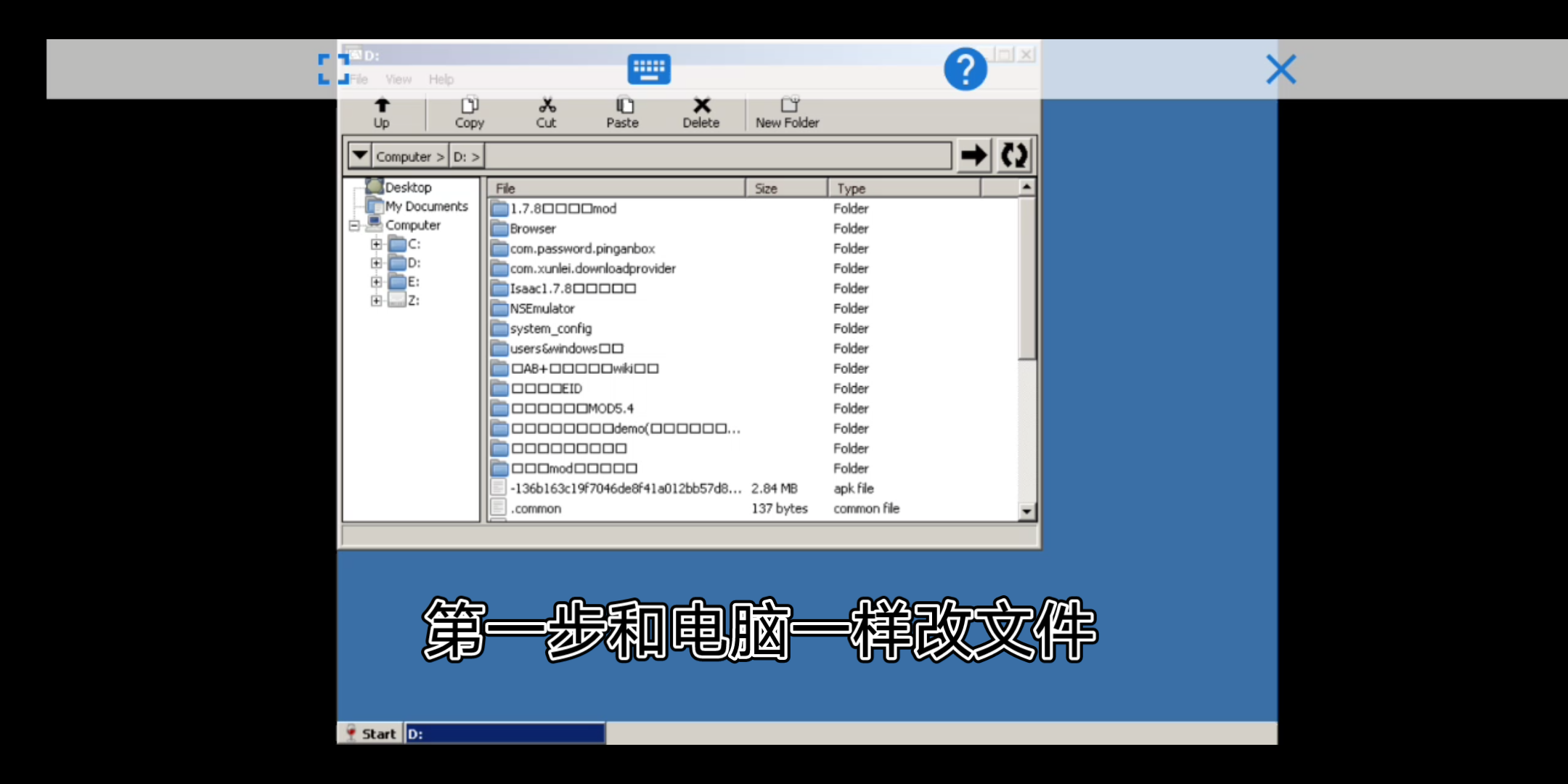
Task: Click the file list scrollbar thumb
Action: (x=1026, y=277)
